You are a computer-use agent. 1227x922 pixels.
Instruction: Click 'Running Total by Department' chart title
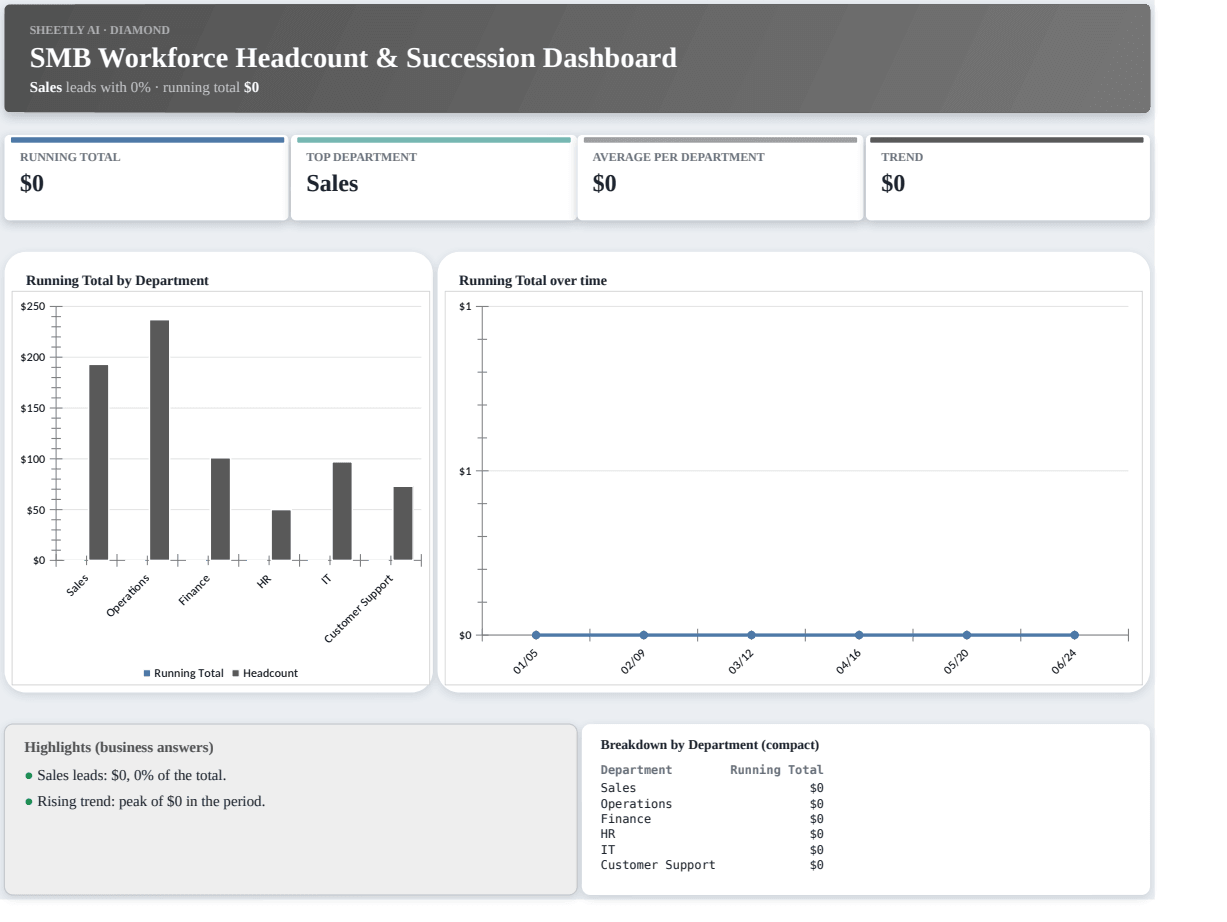117,280
